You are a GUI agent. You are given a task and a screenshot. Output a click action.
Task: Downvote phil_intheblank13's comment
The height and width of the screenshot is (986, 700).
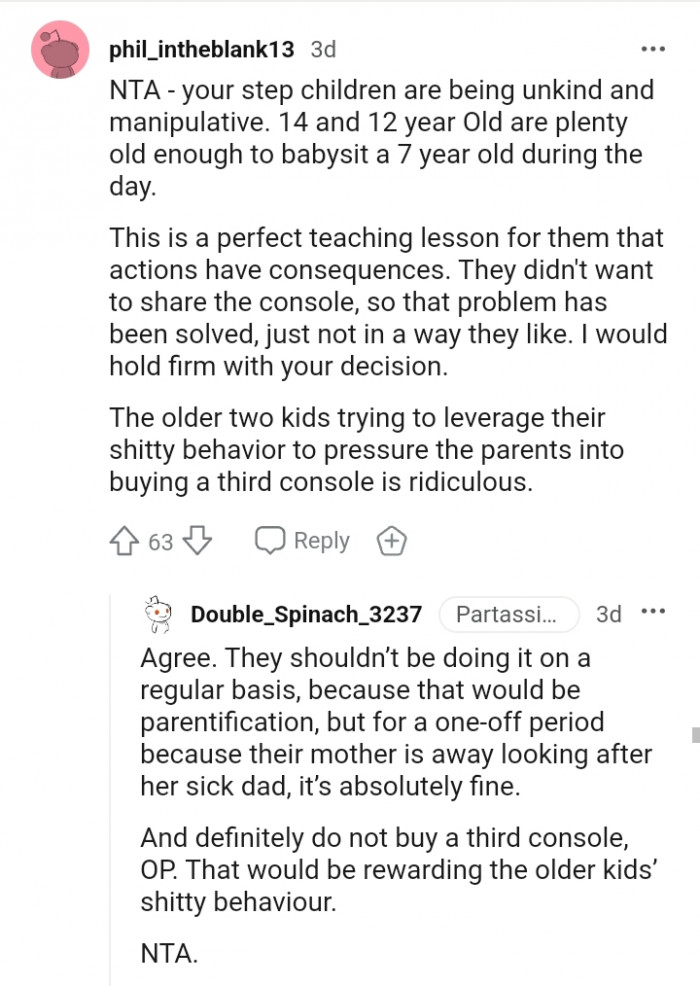pyautogui.click(x=198, y=540)
